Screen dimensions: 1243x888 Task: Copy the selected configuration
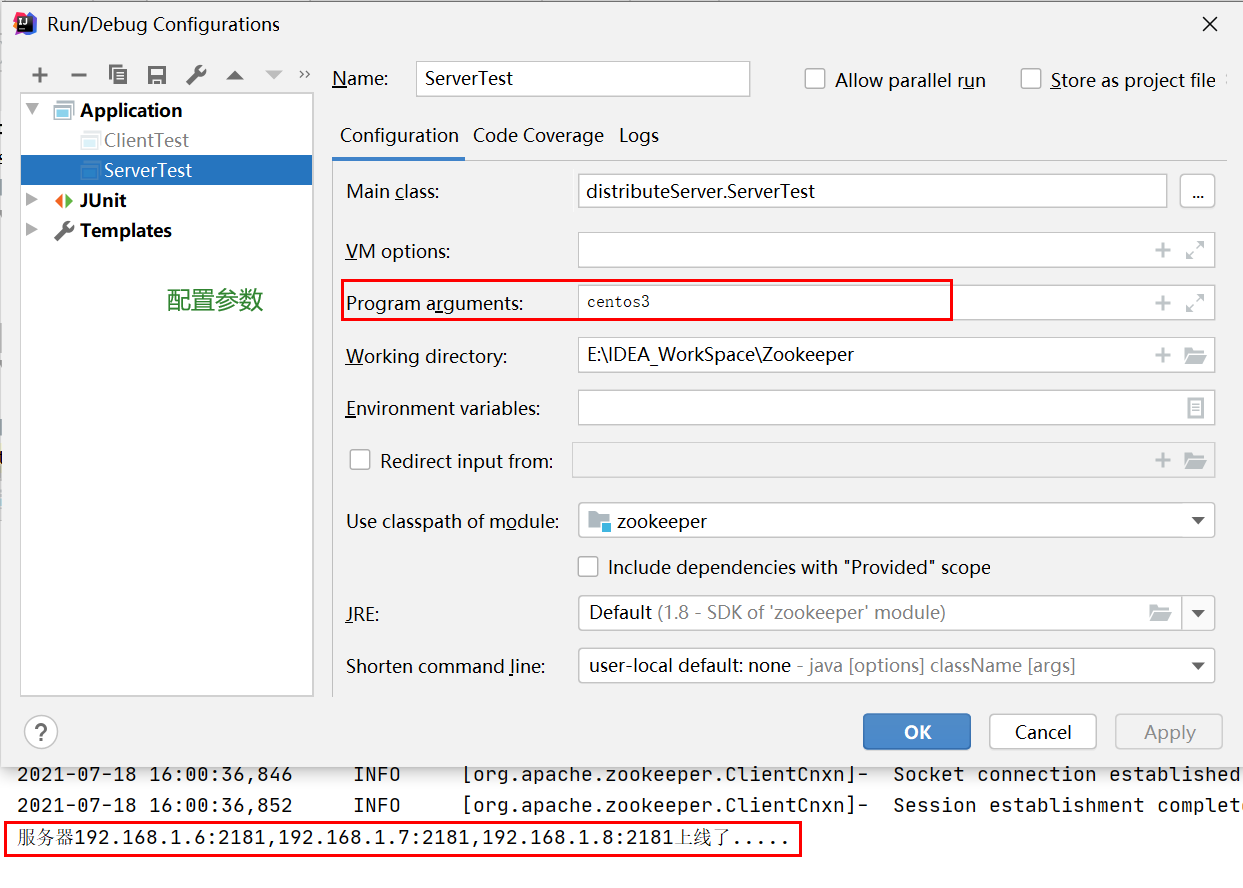pos(118,75)
